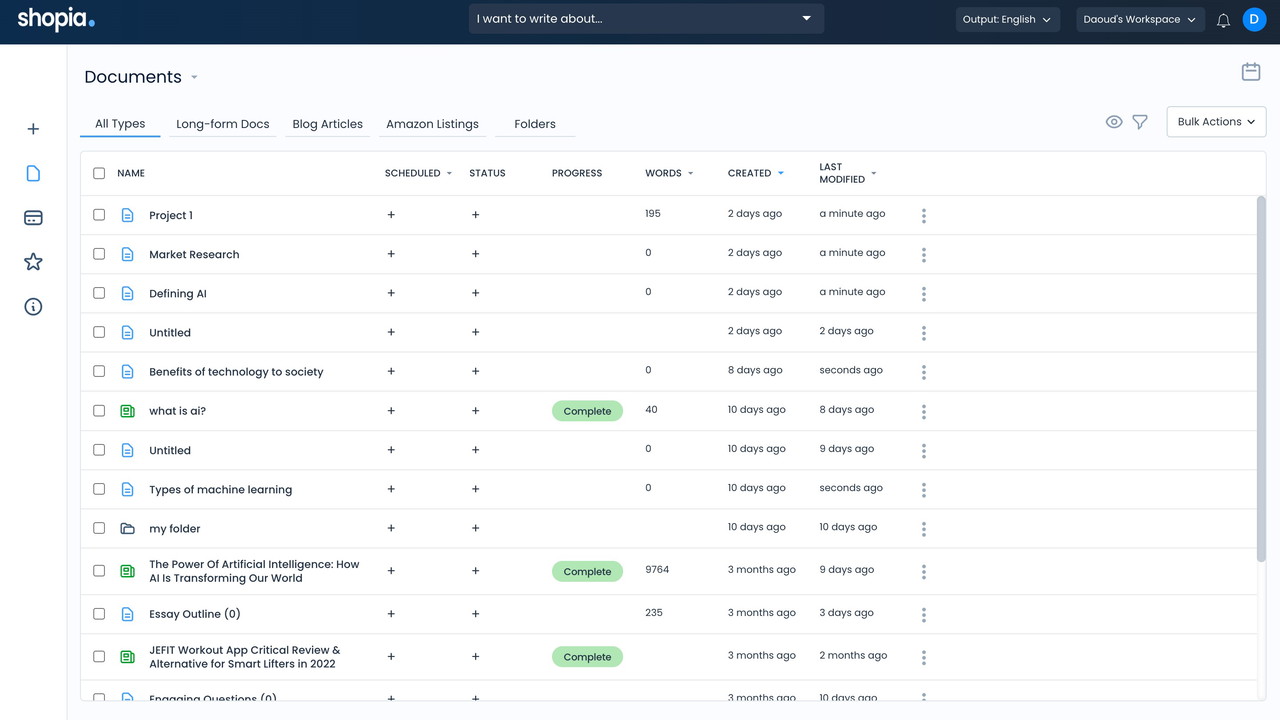Open the Output: English language dropdown
Viewport: 1280px width, 720px height.
click(x=1006, y=19)
